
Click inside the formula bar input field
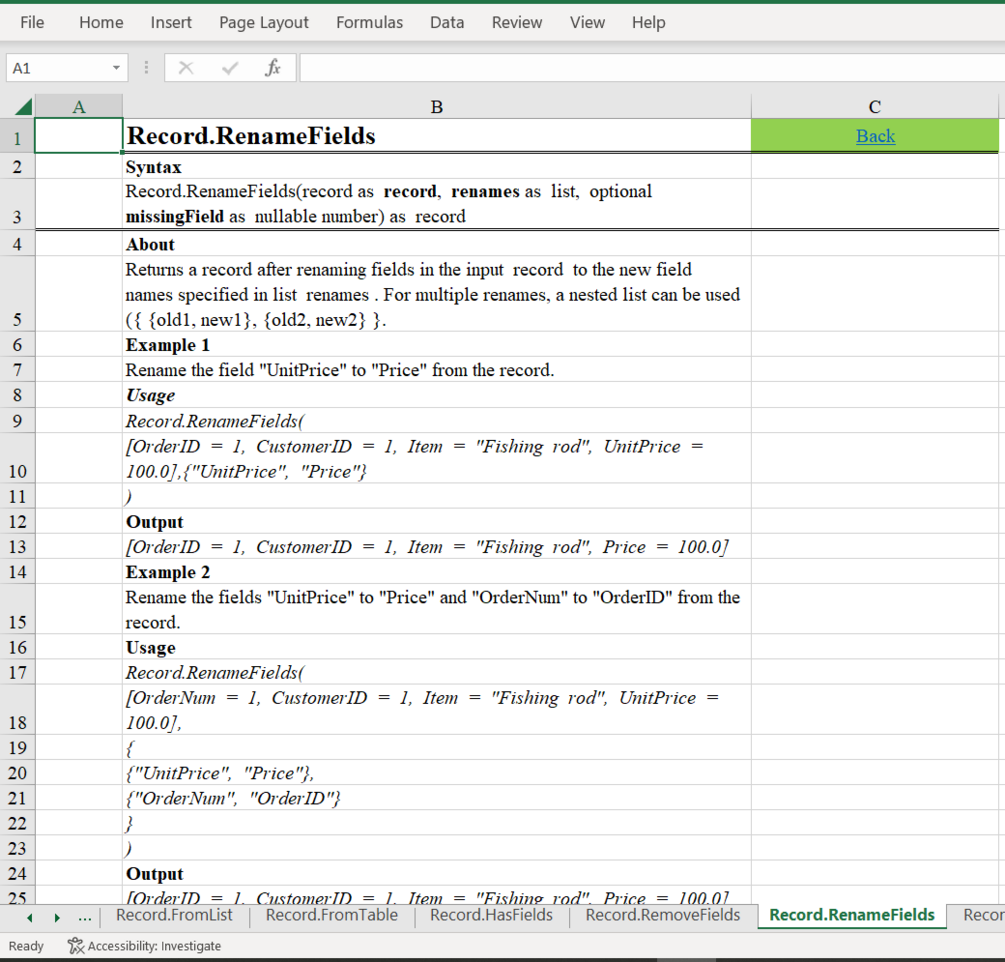[651, 68]
